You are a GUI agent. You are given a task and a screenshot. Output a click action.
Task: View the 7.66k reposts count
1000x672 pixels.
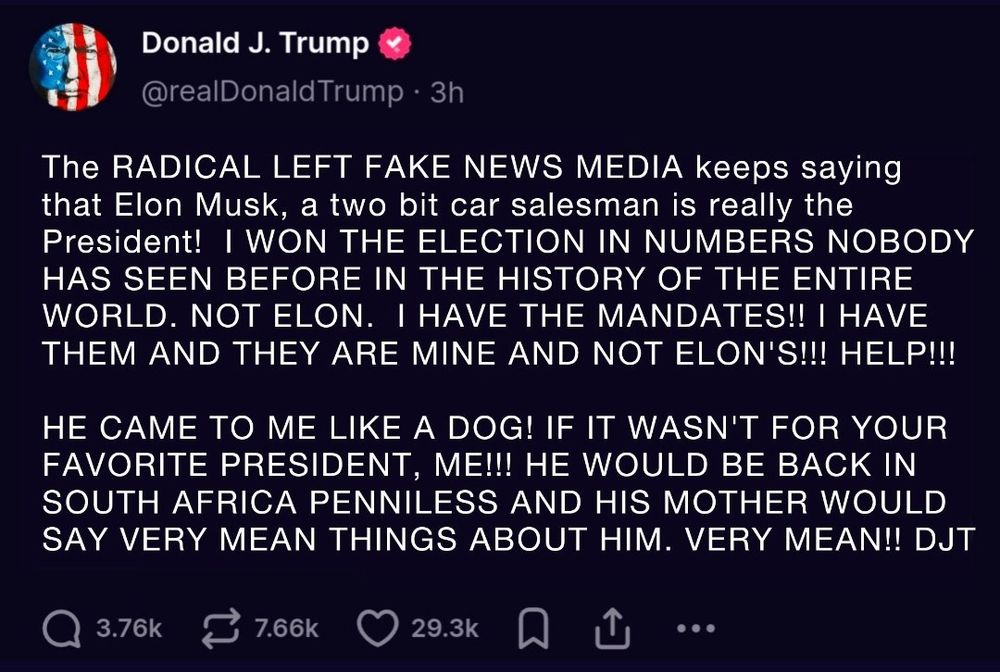tap(287, 628)
